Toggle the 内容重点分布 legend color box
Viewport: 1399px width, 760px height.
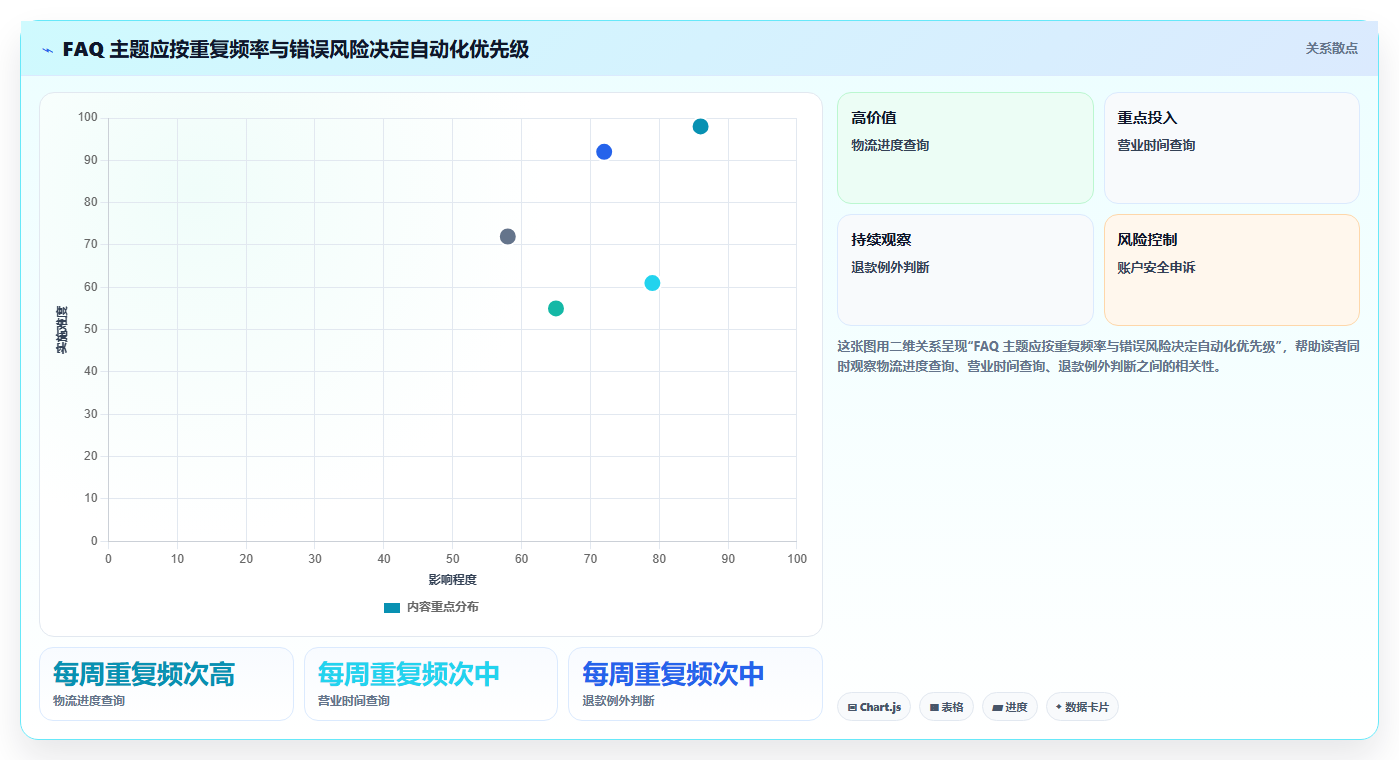392,607
